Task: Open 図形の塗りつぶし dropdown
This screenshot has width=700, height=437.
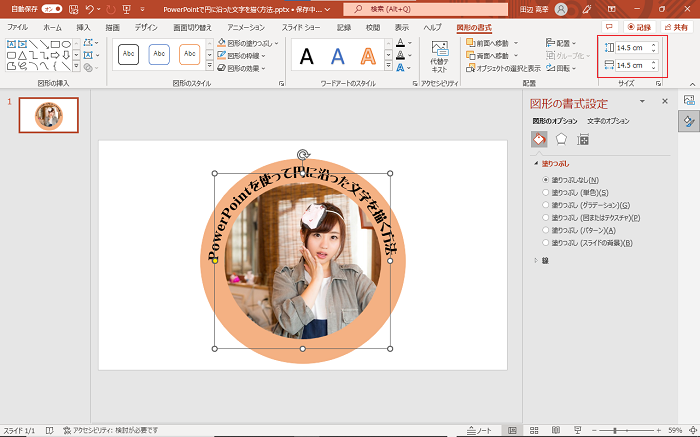Action: click(x=248, y=43)
